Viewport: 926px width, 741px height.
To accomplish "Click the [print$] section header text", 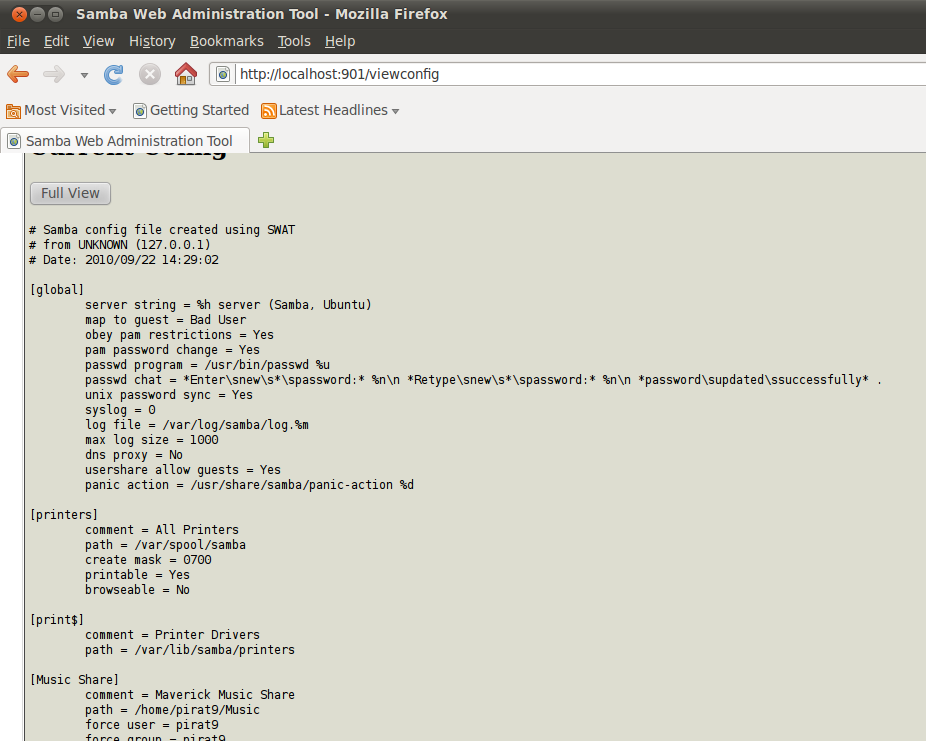I will [x=57, y=619].
